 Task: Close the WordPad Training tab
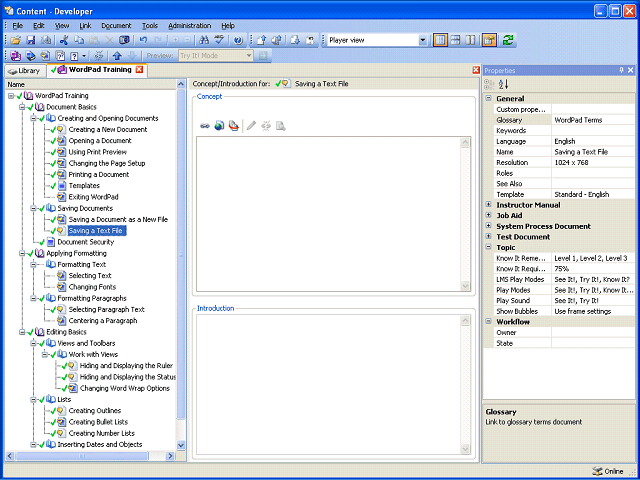pos(140,69)
